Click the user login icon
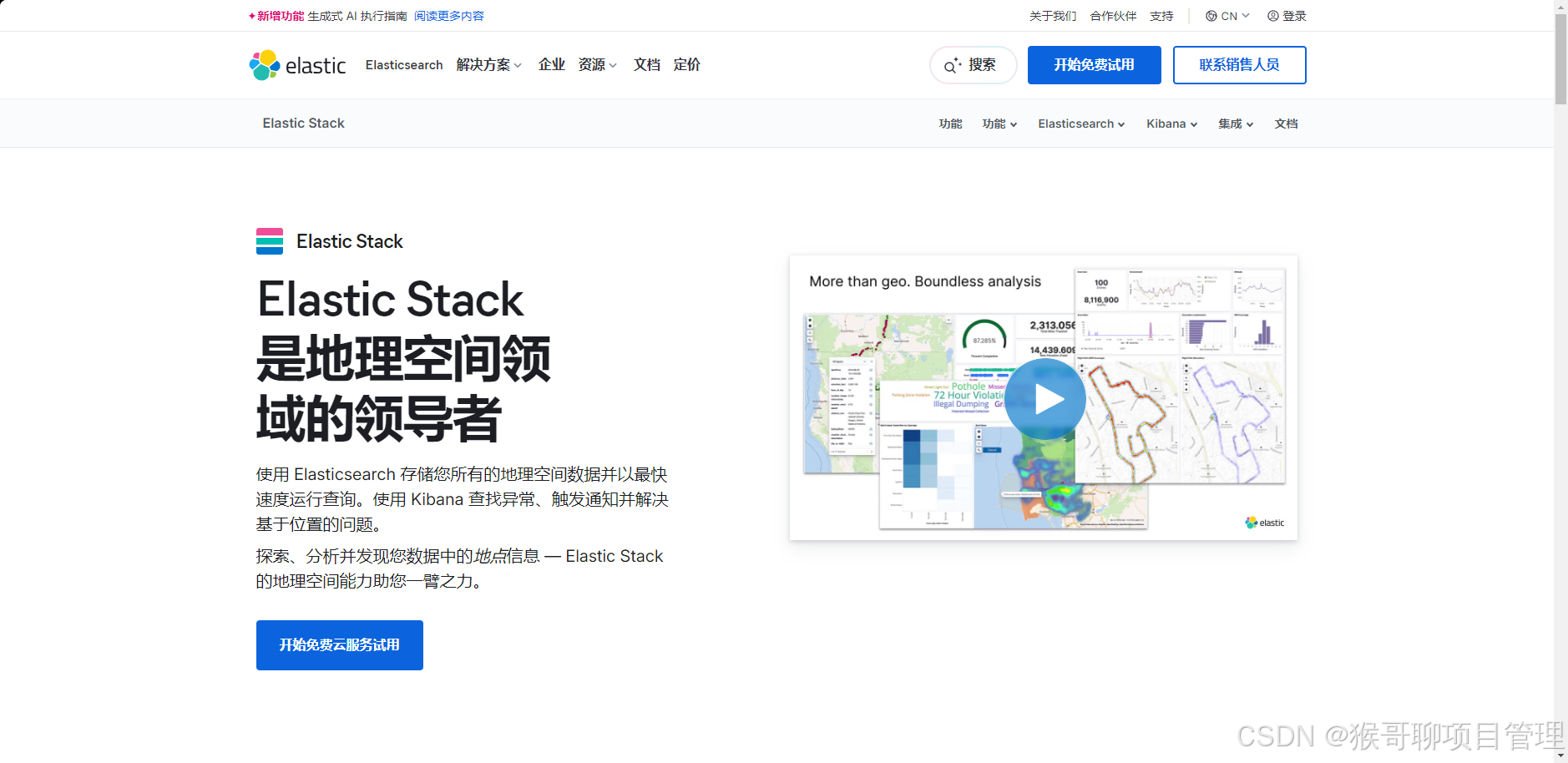Screen dimensions: 1568x763 (x=1272, y=16)
